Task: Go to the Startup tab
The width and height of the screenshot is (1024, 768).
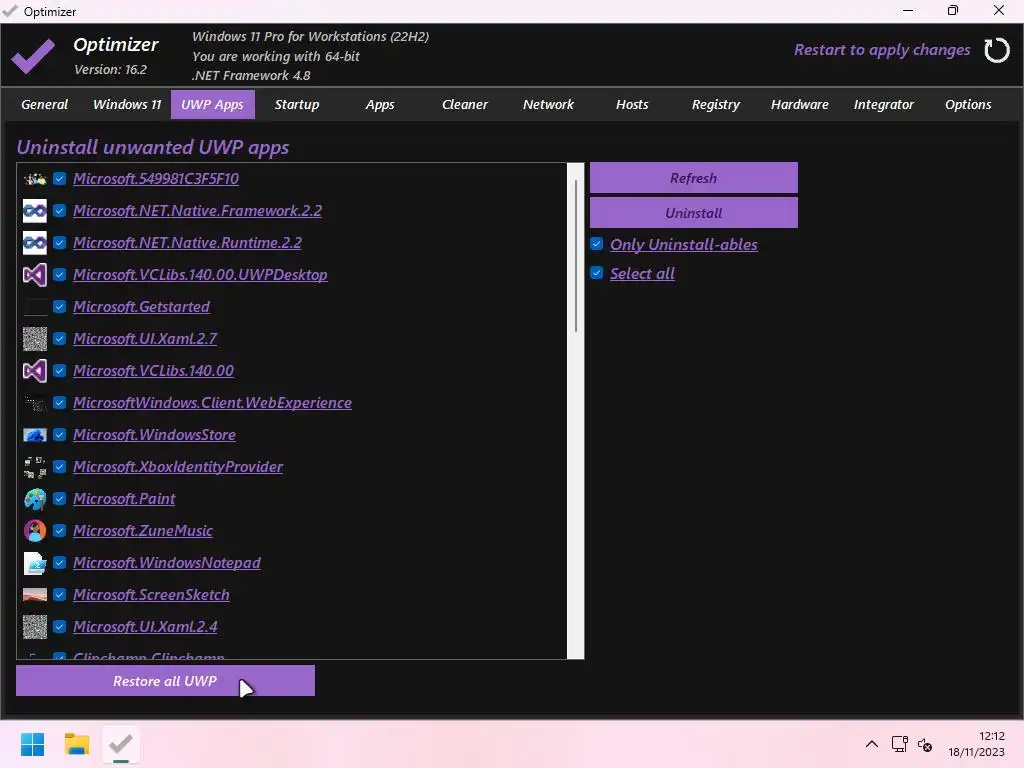Action: 296,104
